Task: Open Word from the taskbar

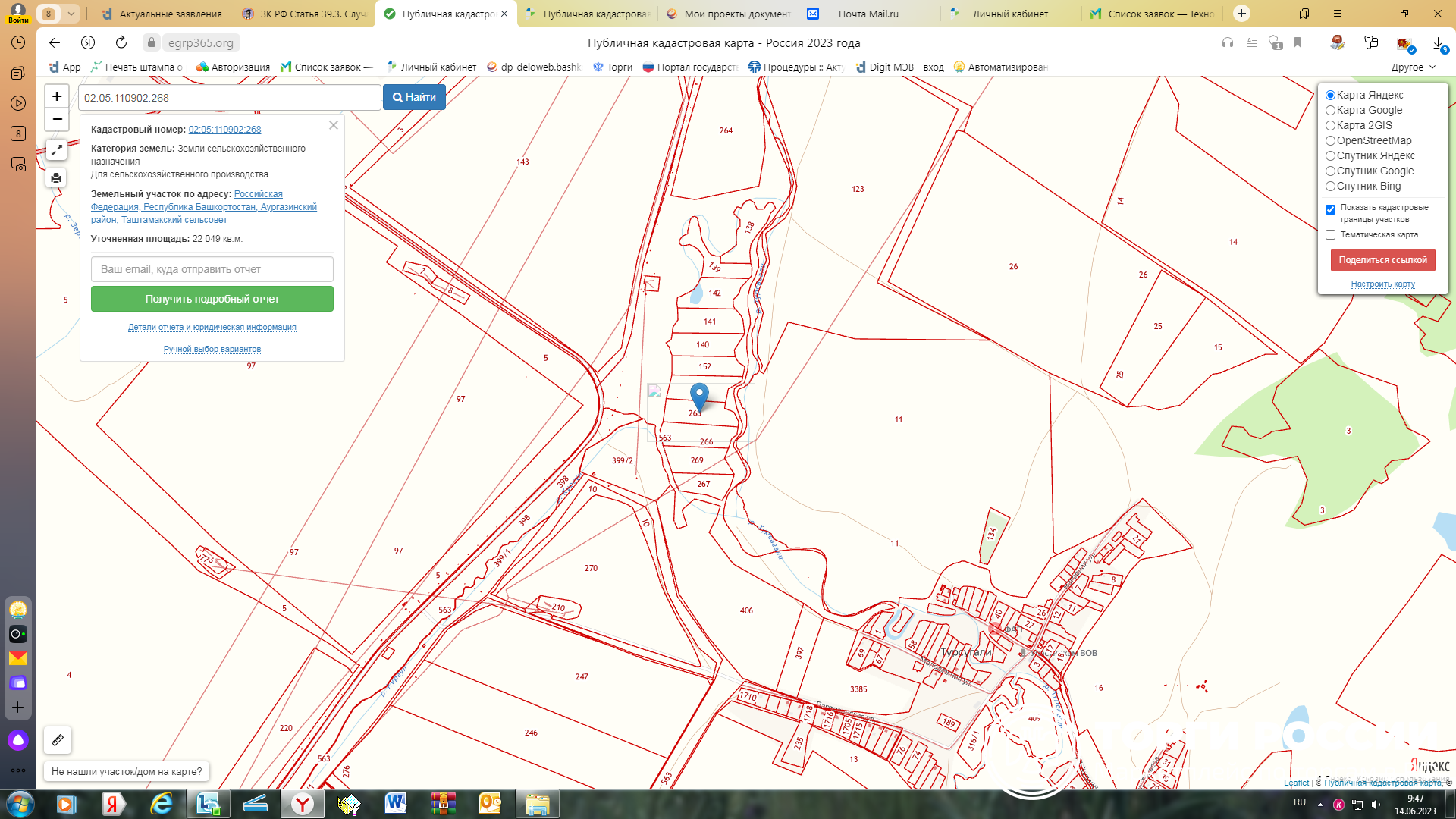Action: pyautogui.click(x=396, y=804)
